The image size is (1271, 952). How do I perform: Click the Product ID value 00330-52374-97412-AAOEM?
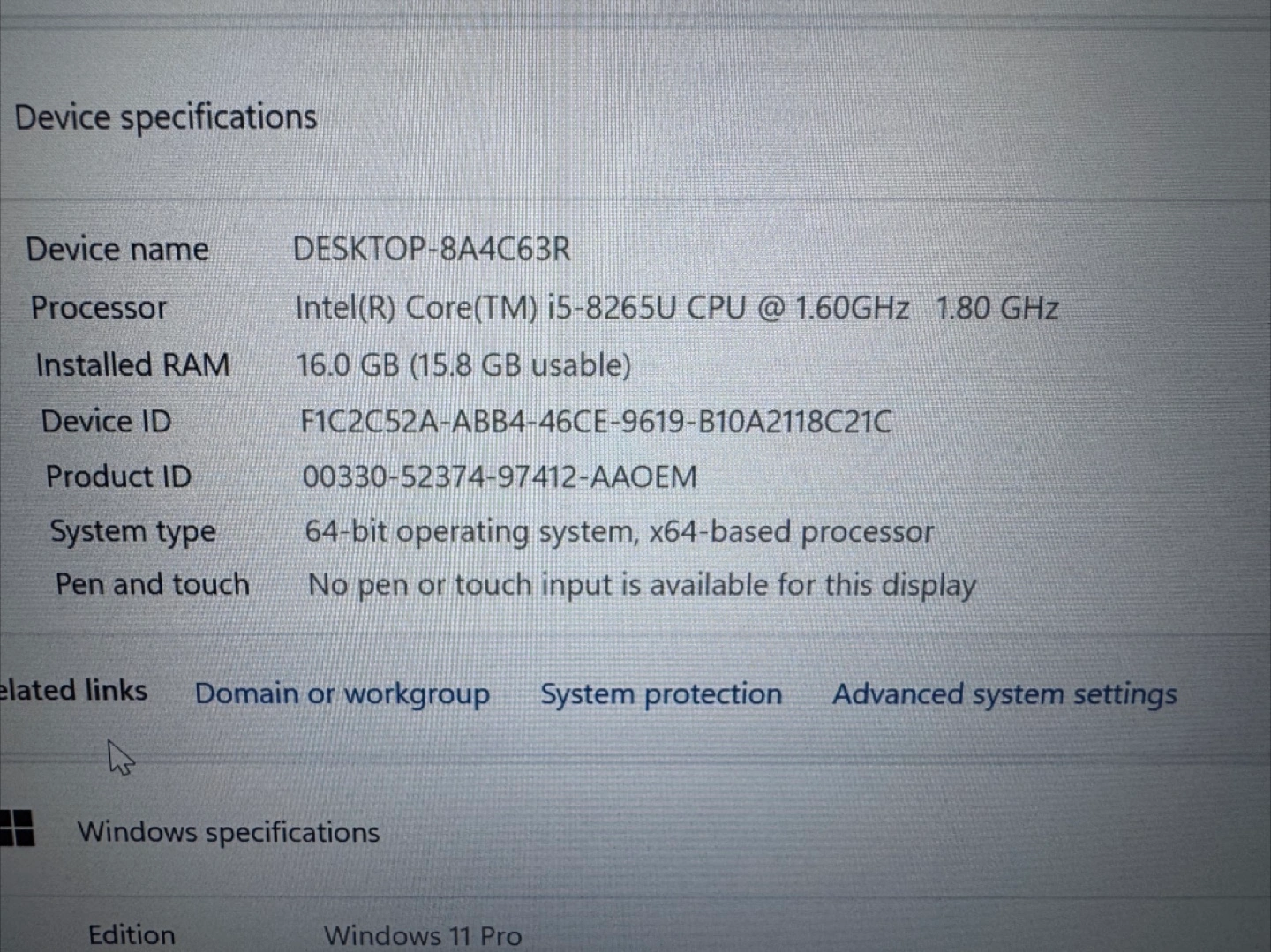click(500, 477)
